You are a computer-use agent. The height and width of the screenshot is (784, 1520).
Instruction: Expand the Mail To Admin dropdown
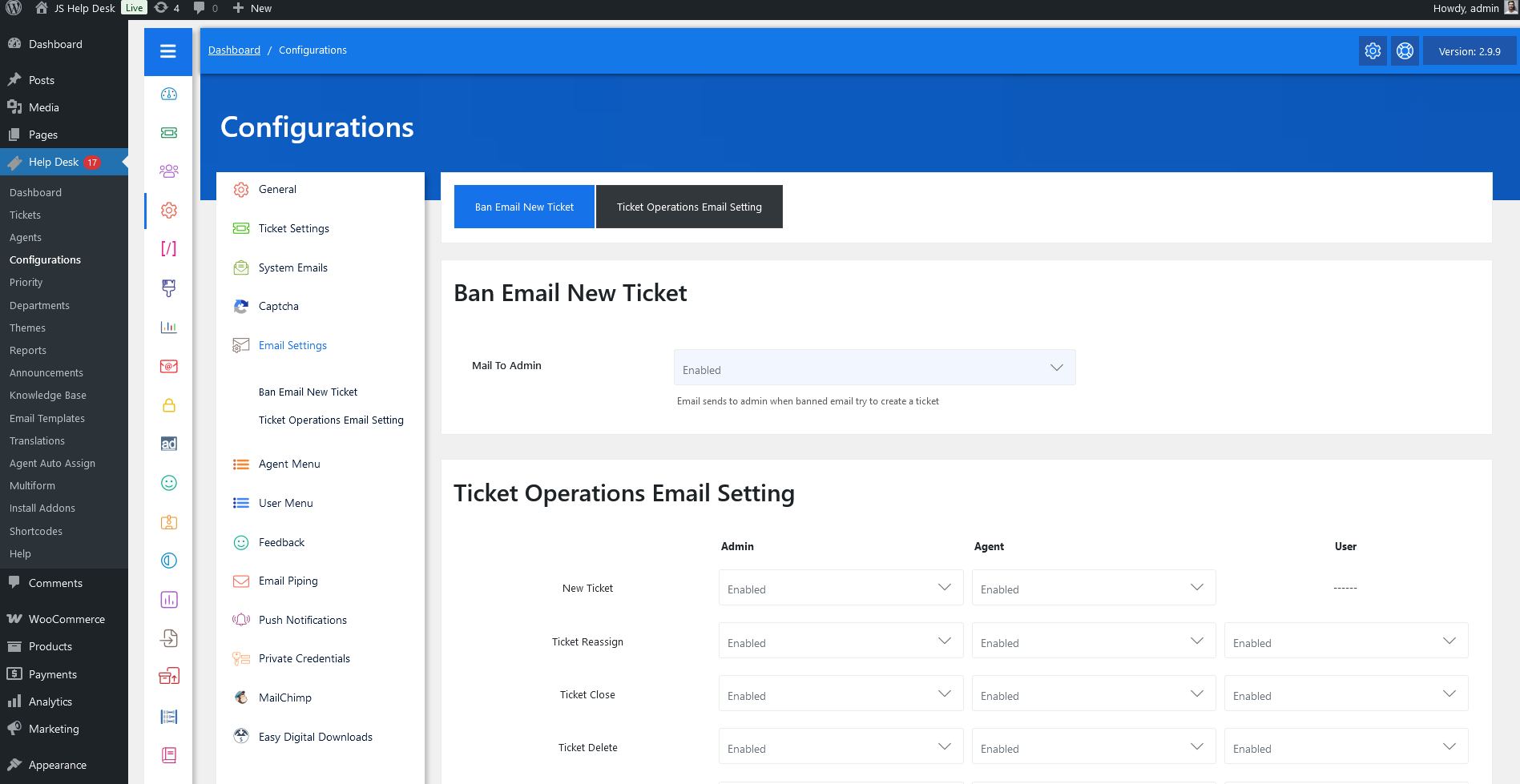(x=874, y=368)
